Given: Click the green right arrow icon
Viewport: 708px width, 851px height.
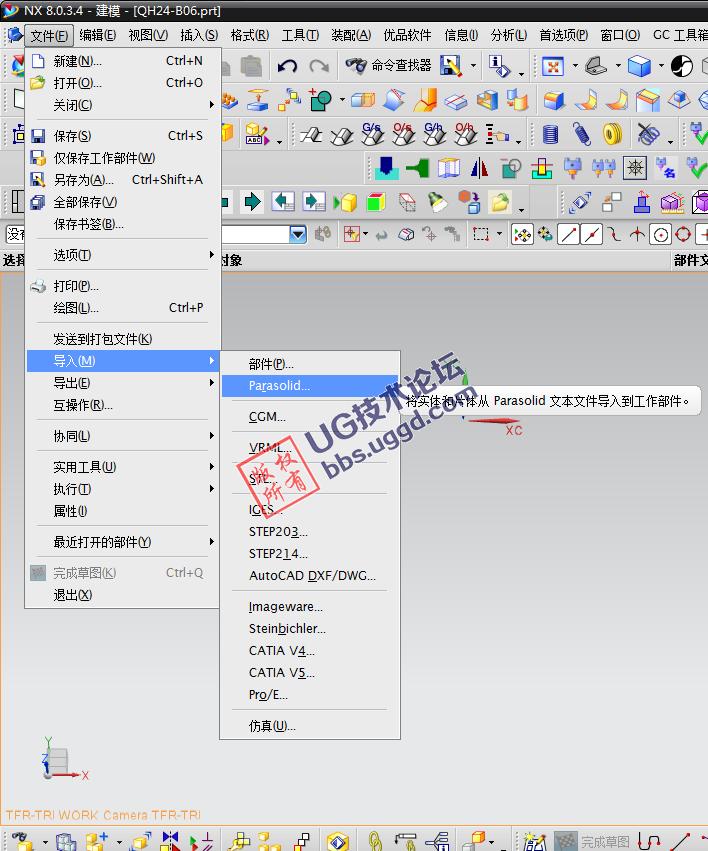Looking at the screenshot, I should (x=252, y=202).
